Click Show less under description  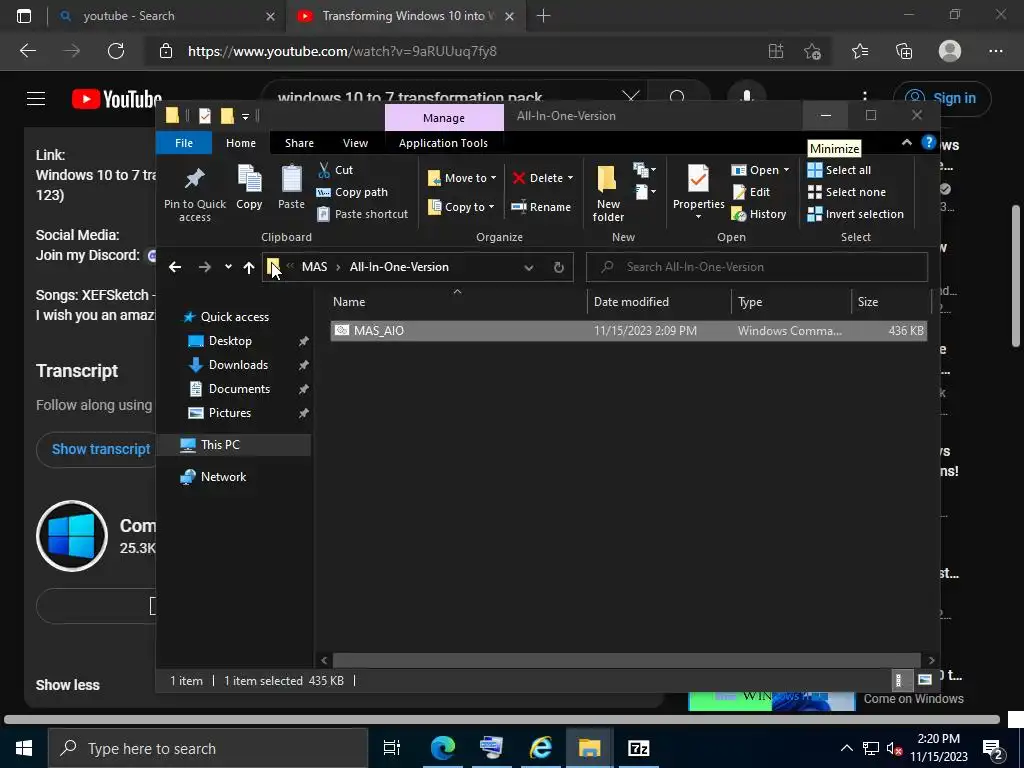click(x=68, y=685)
